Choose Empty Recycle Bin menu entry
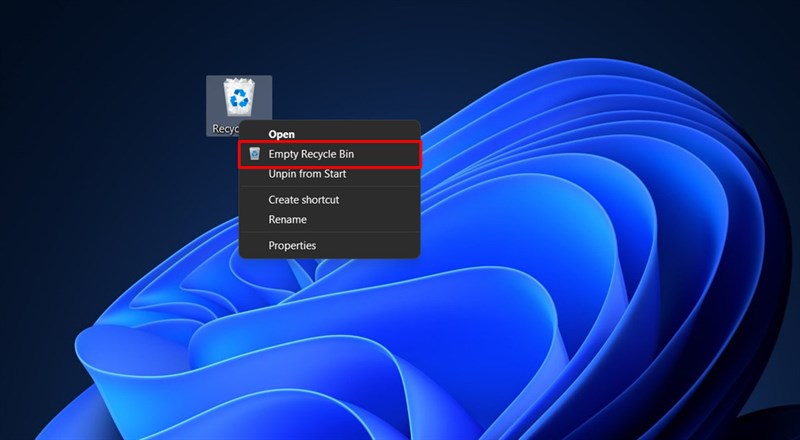 click(x=311, y=154)
